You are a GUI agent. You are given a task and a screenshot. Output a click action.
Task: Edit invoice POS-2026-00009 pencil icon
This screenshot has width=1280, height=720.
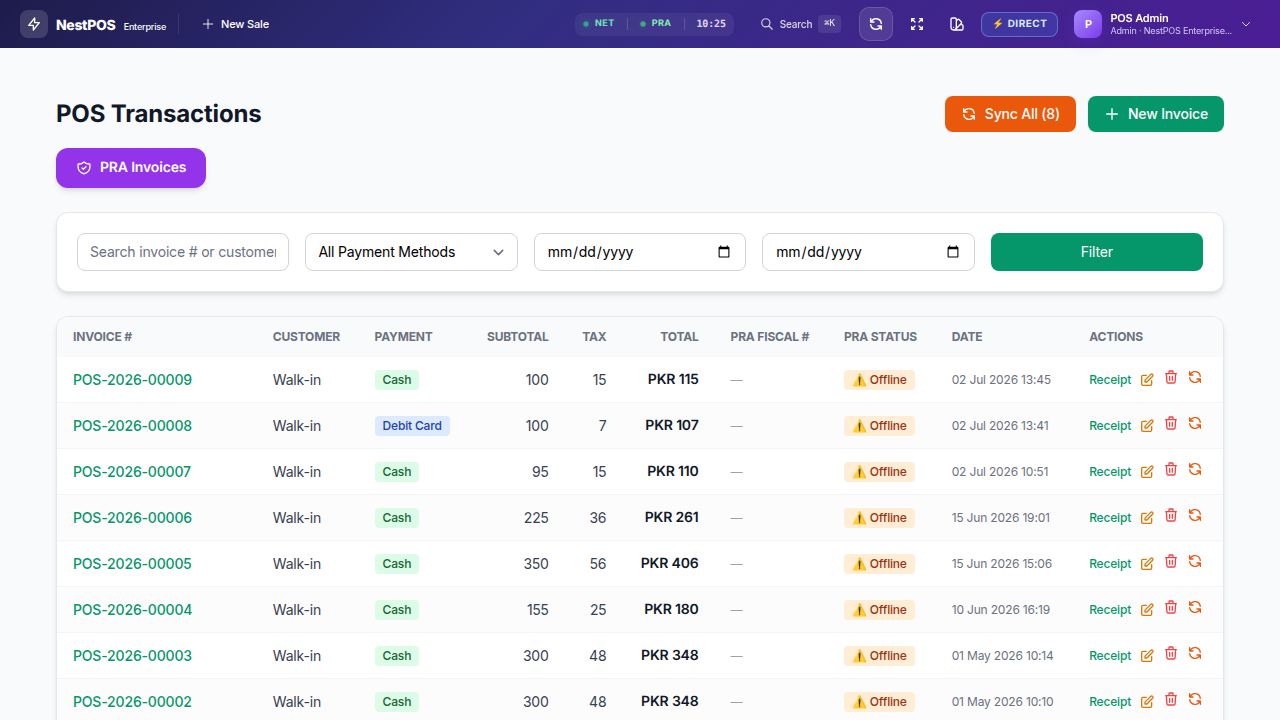click(1147, 380)
